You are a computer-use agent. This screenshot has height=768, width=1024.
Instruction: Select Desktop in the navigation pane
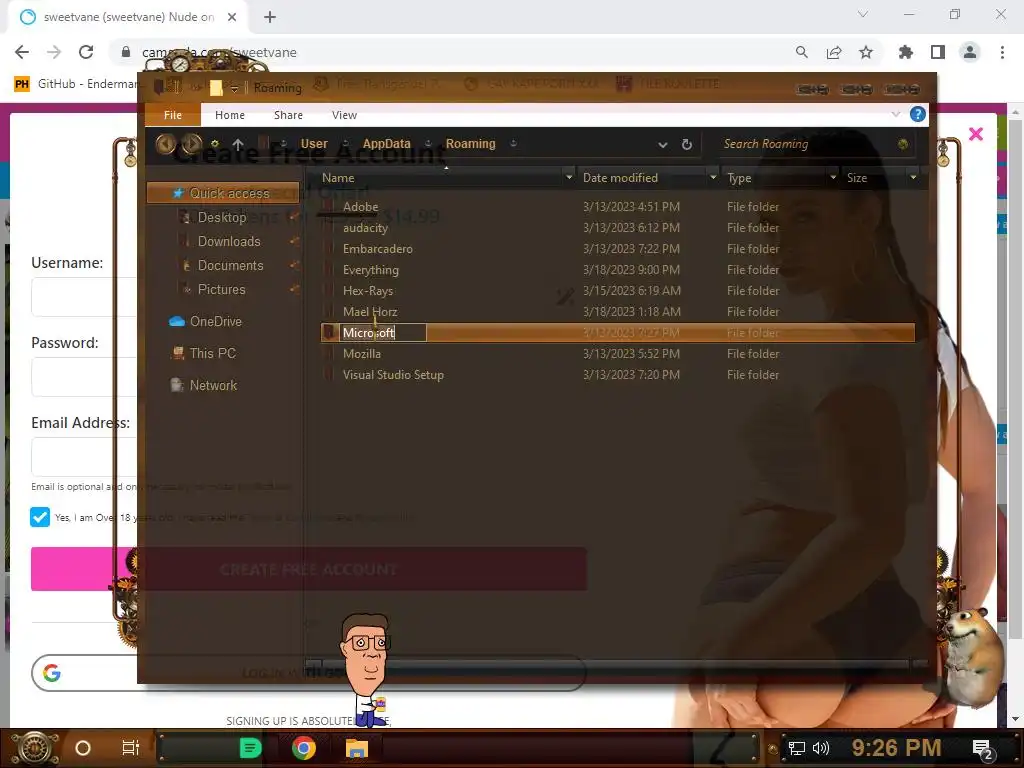coord(222,217)
